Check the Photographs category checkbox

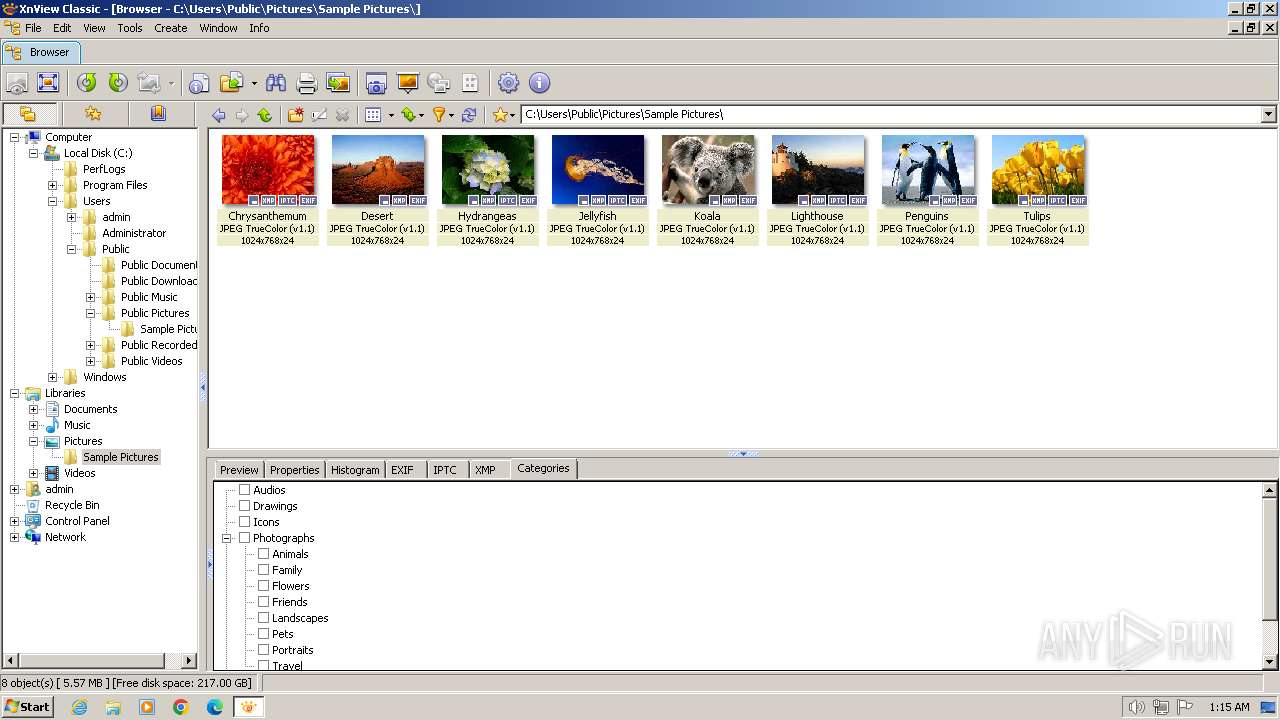tap(244, 538)
